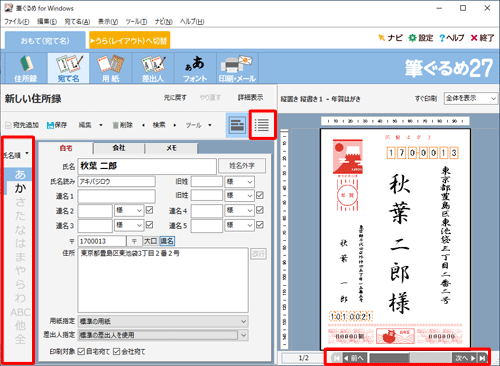This screenshot has height=366, width=500.
Task: Toggle 連名4 checkbox
Action: [260, 210]
